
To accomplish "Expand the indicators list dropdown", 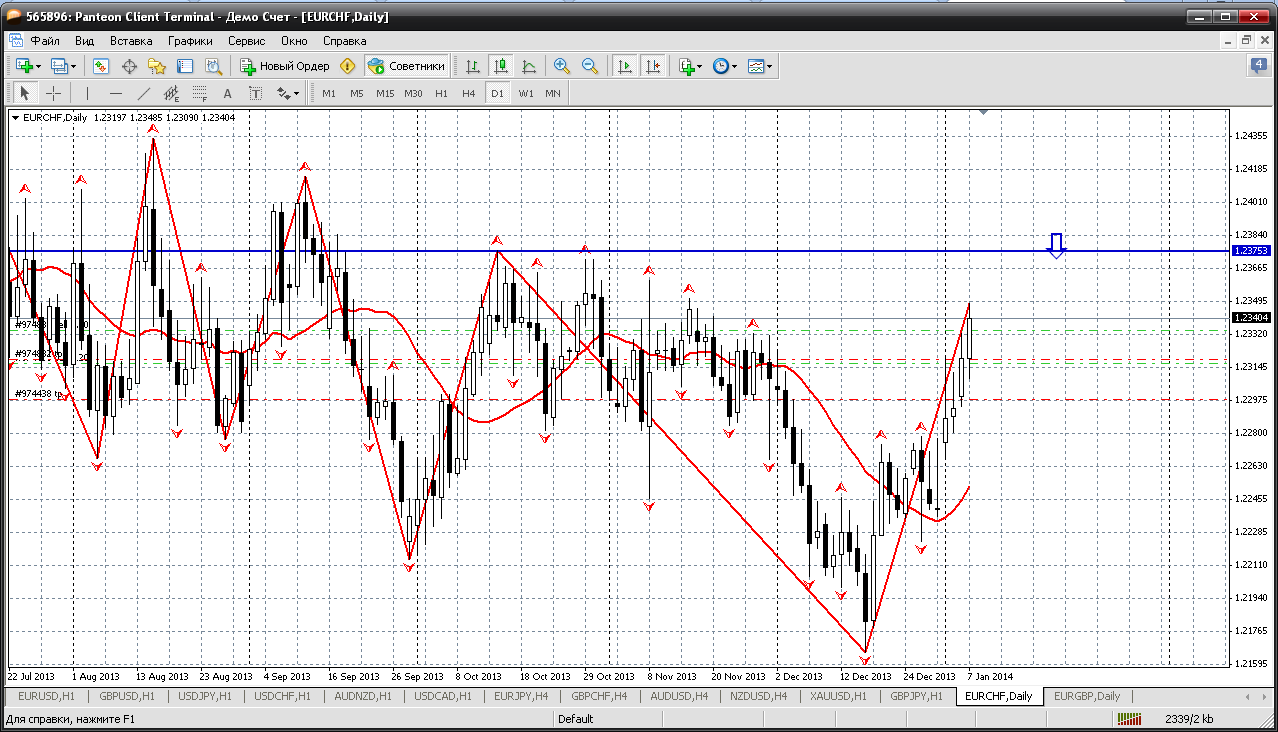I will pyautogui.click(x=699, y=66).
